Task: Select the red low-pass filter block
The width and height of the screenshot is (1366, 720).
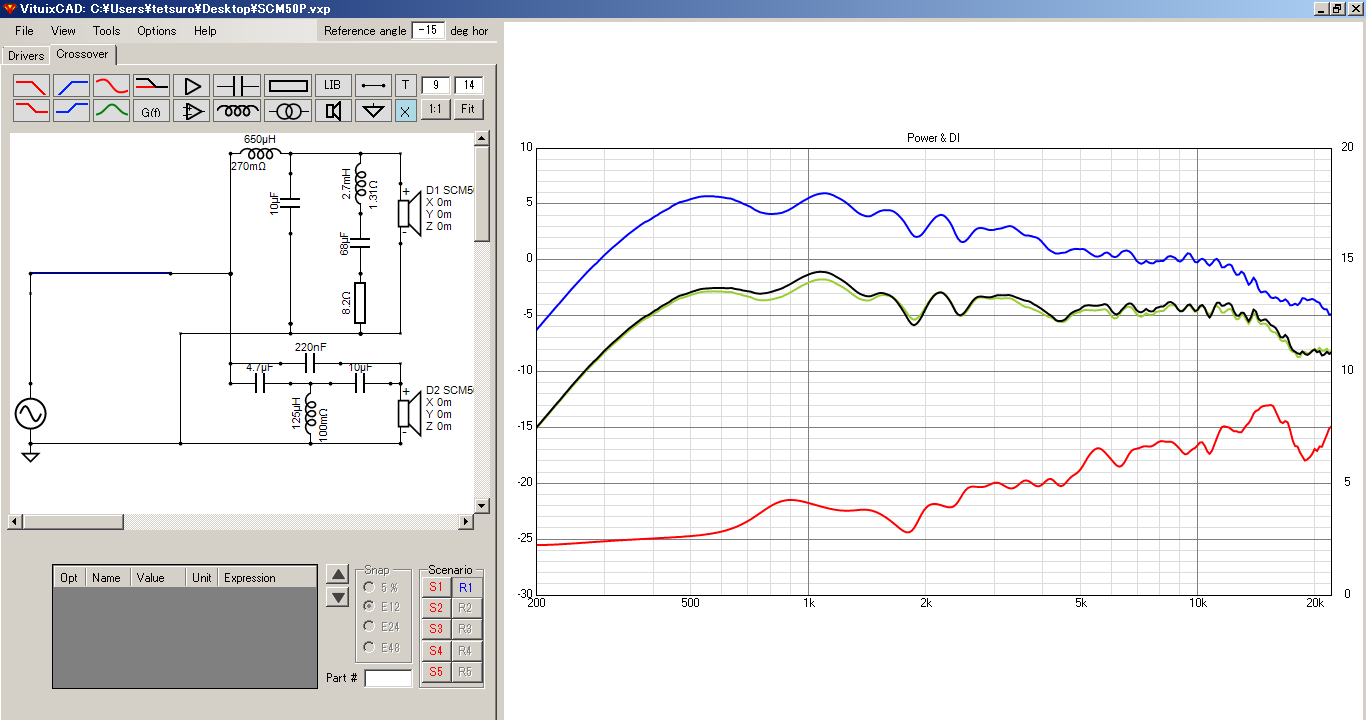Action: tap(31, 85)
